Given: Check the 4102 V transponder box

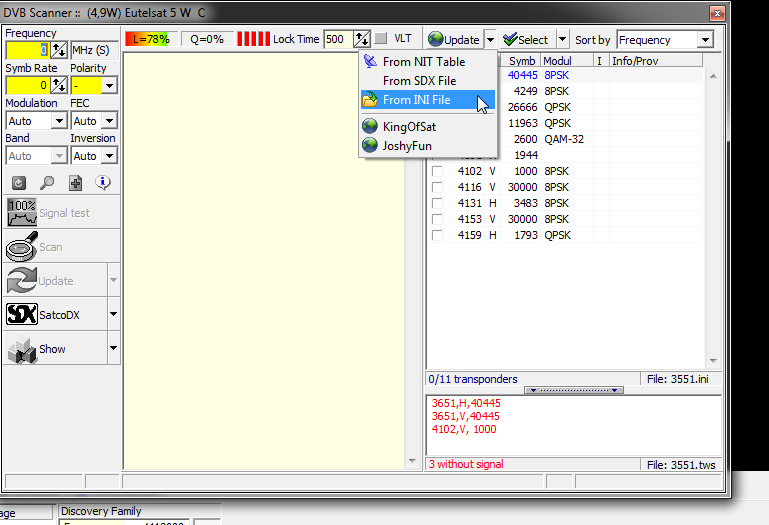Looking at the screenshot, I should pos(437,171).
